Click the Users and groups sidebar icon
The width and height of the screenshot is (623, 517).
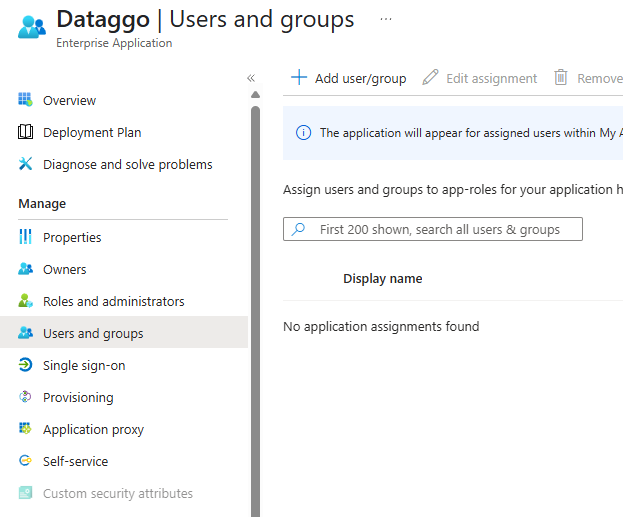(x=25, y=332)
